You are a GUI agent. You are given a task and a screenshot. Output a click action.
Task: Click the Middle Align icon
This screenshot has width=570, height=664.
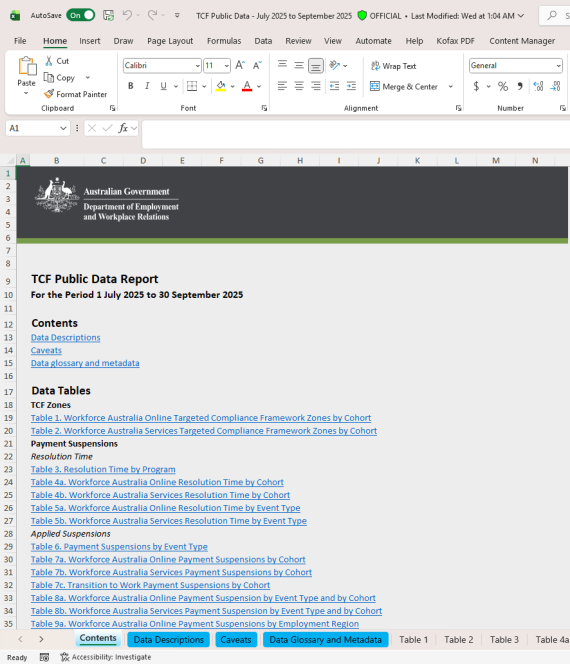tap(299, 65)
